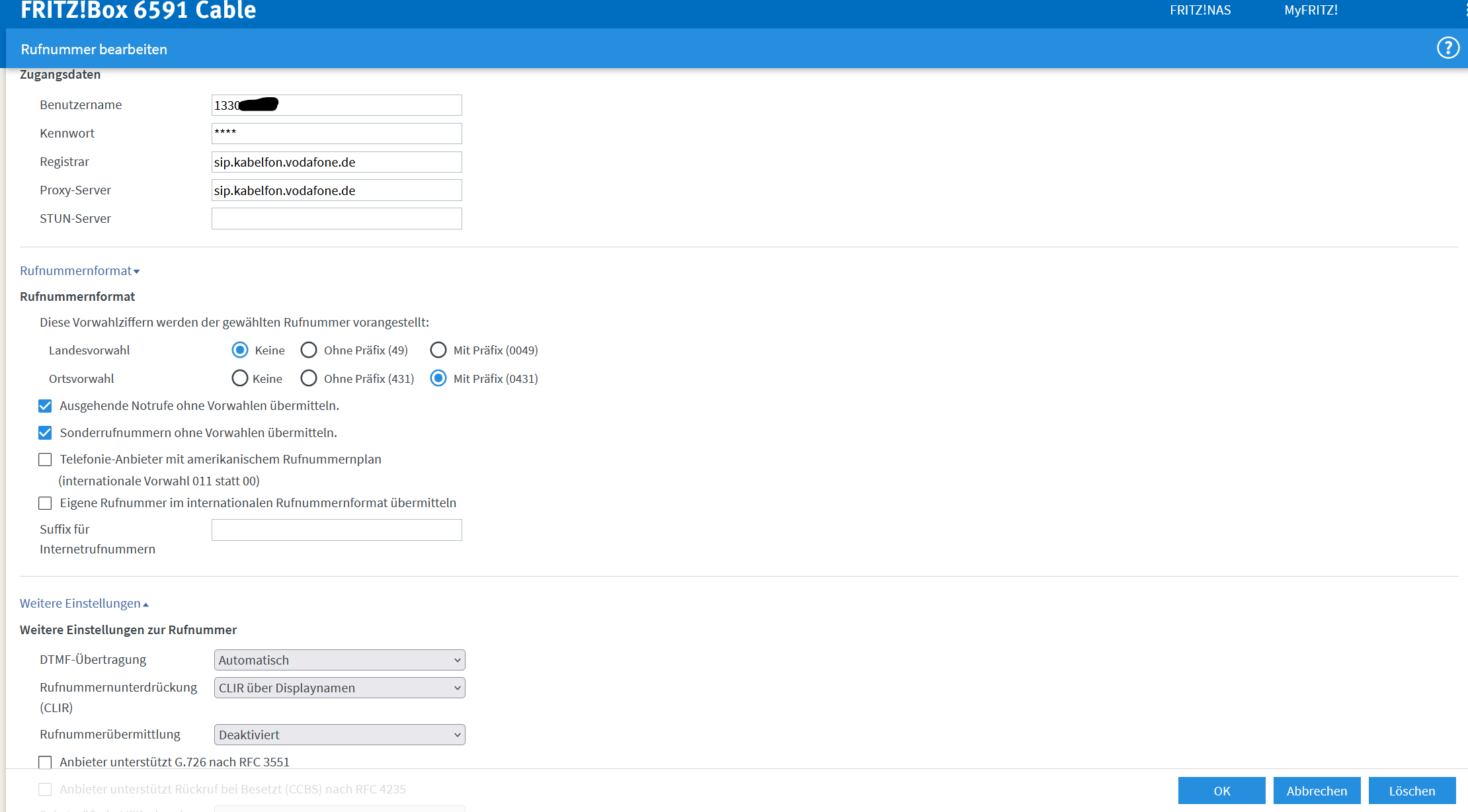
Task: Click the Abbrechen button
Action: pos(1317,791)
